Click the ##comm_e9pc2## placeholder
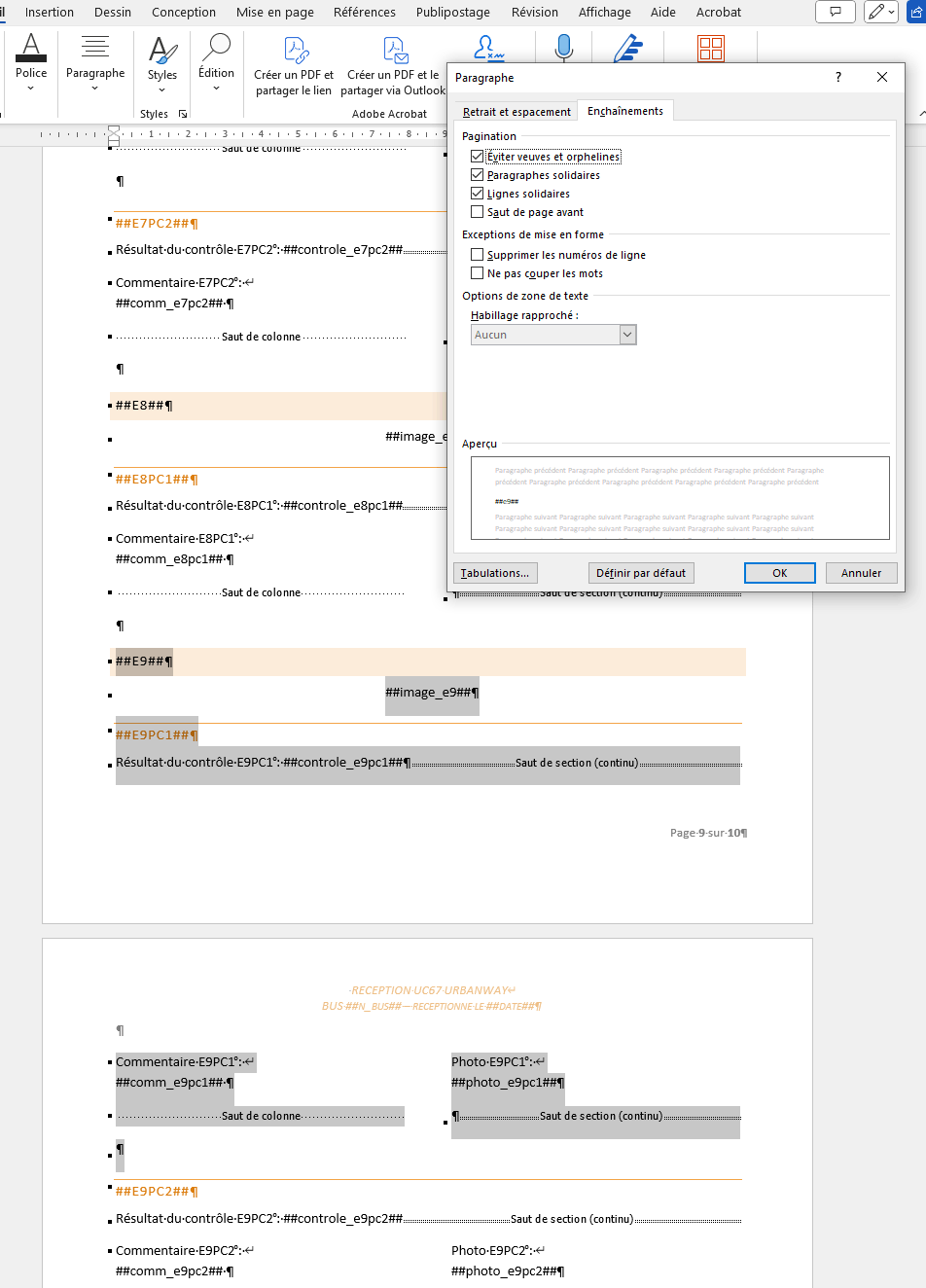This screenshot has height=1288, width=926. click(174, 1271)
